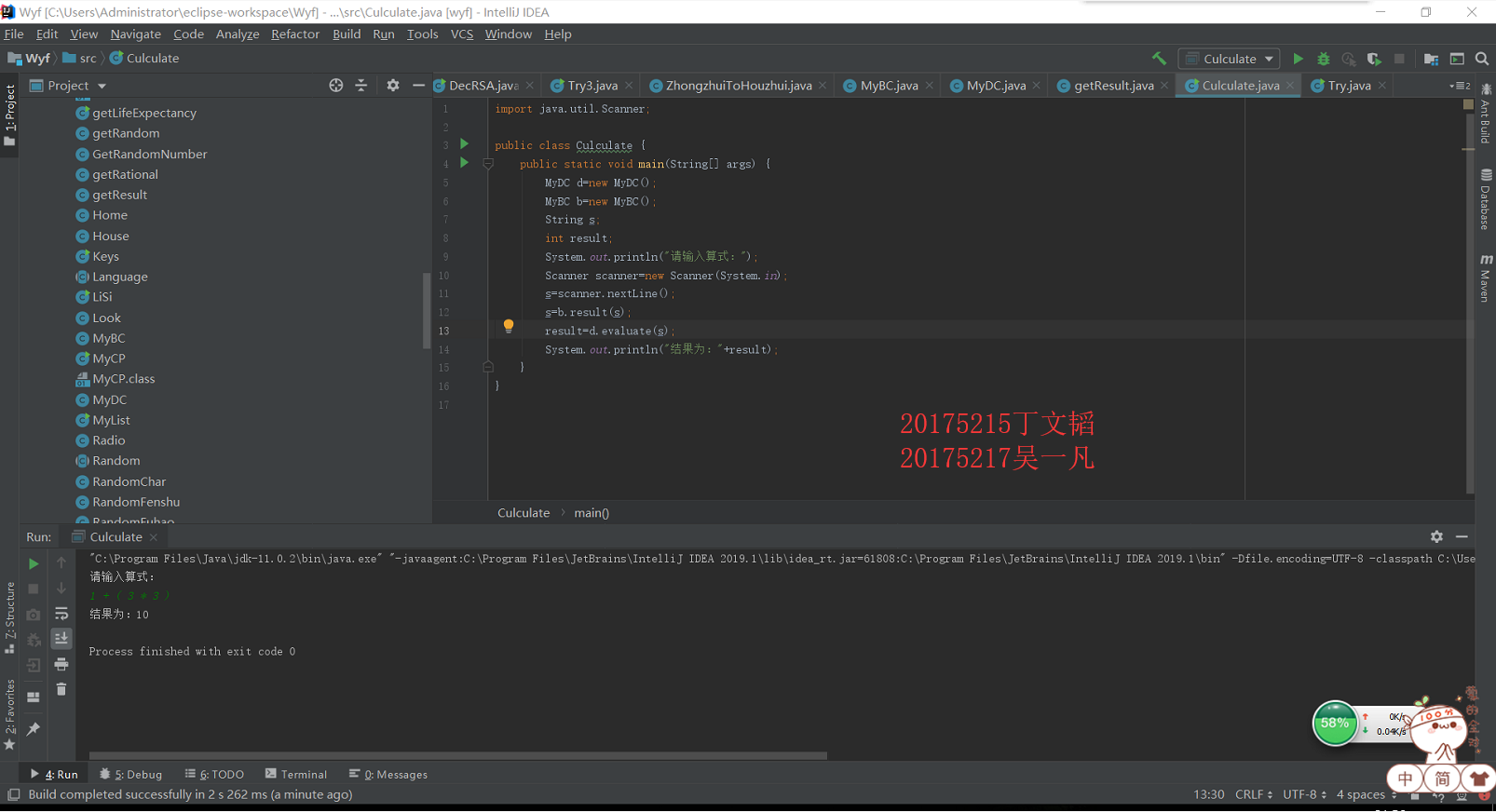Toggle the Database tool window
Image resolution: width=1496 pixels, height=812 pixels.
click(1486, 199)
